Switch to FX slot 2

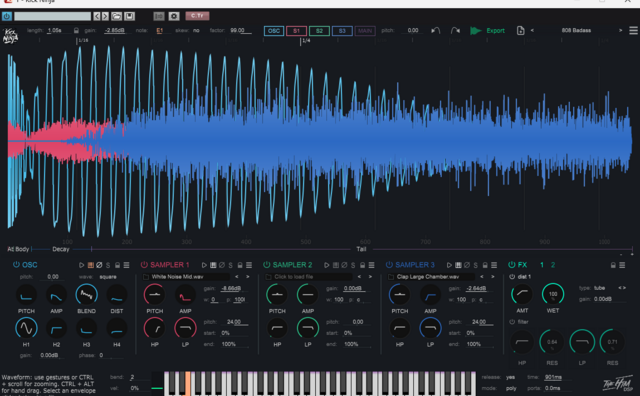tap(553, 265)
